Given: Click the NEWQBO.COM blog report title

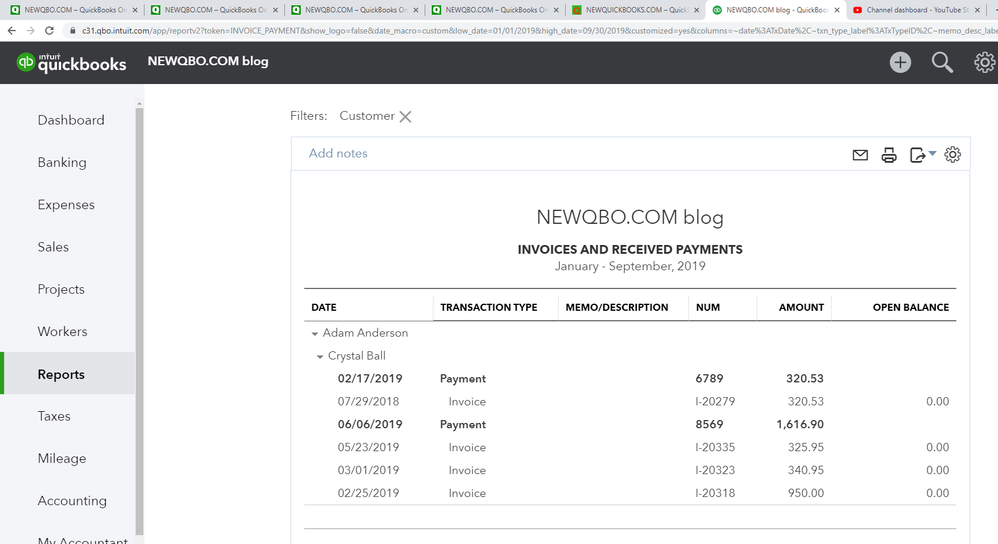Looking at the screenshot, I should click(630, 217).
